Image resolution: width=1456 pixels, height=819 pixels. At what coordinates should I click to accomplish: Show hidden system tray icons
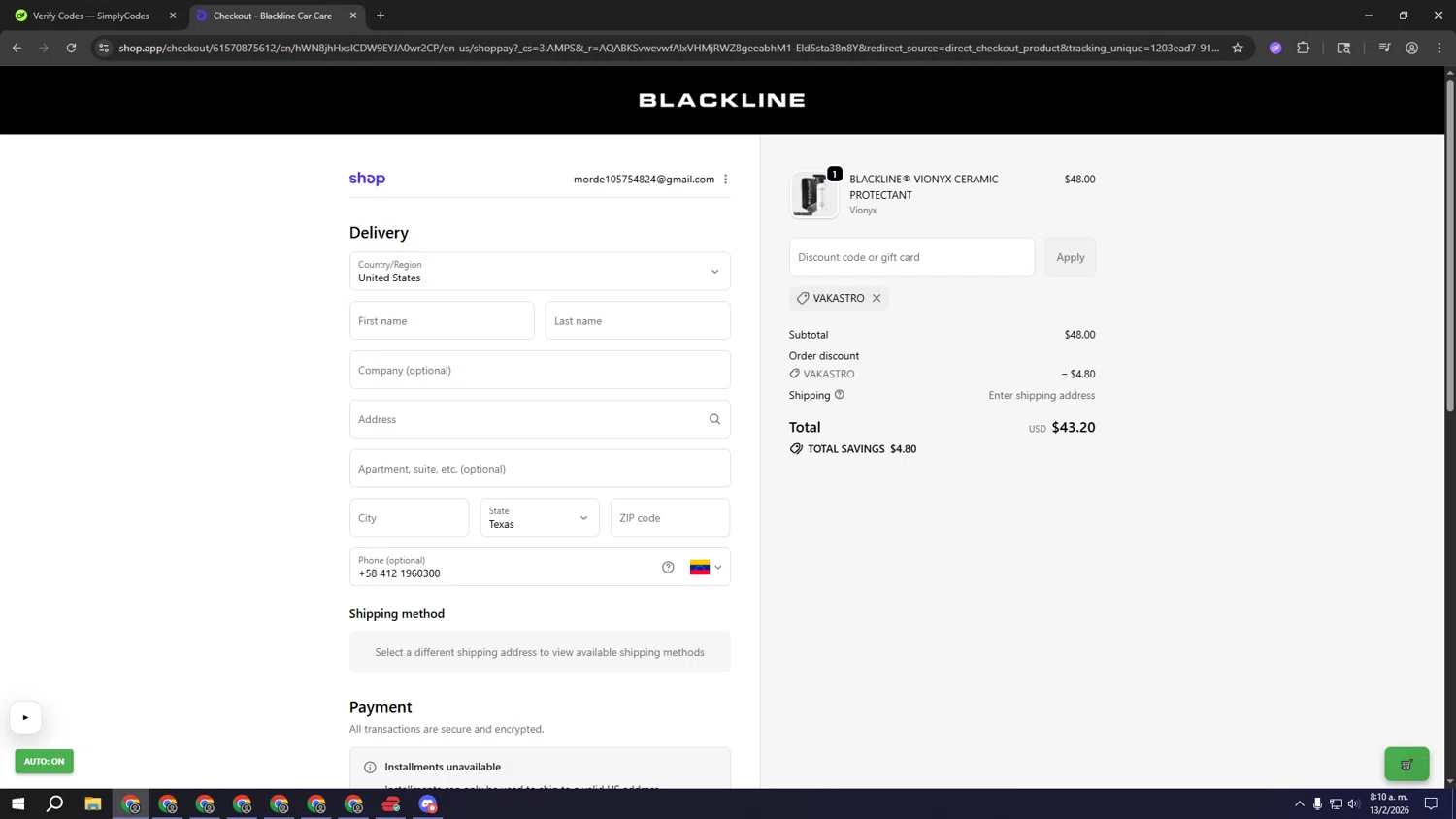1299,803
